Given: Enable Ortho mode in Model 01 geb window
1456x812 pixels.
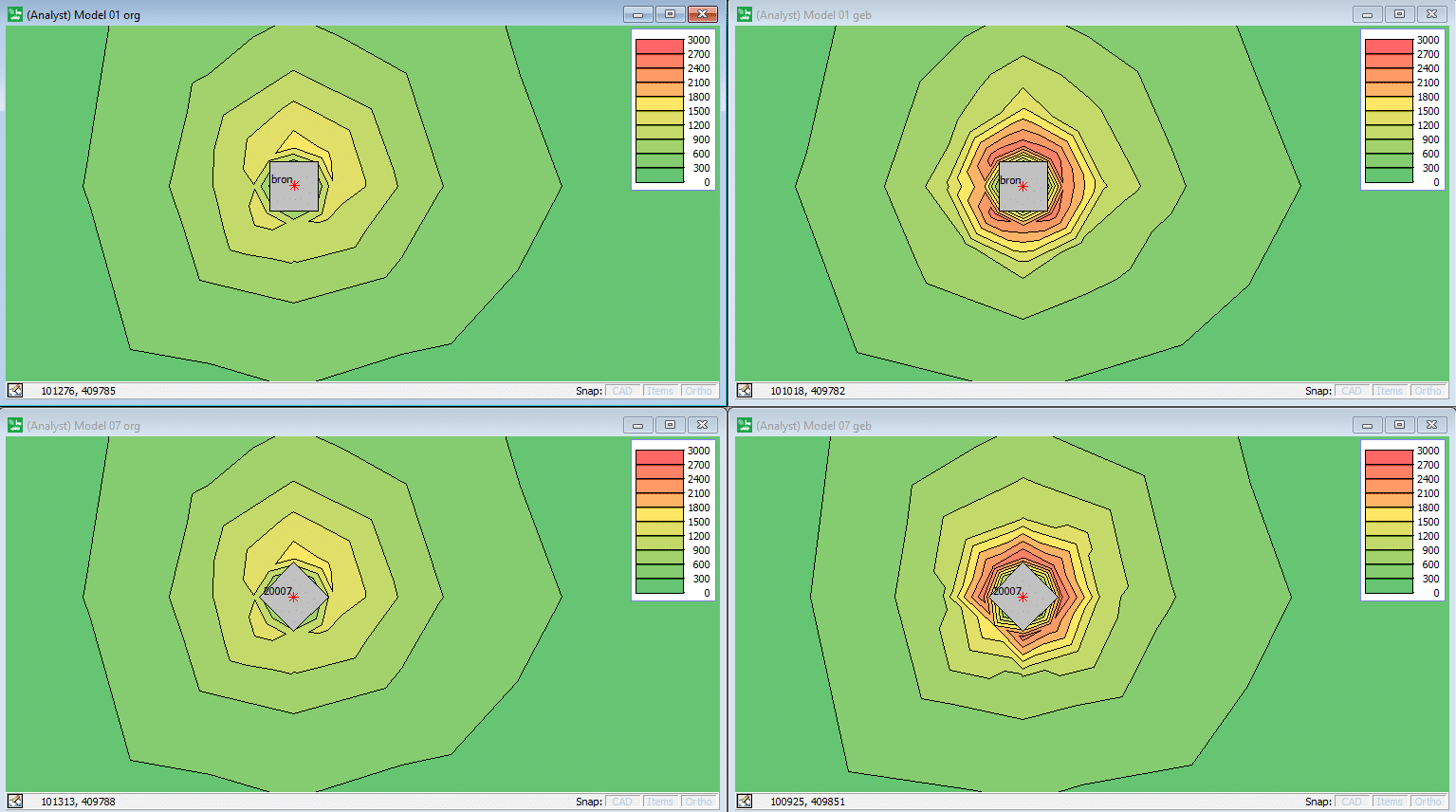Looking at the screenshot, I should coord(1428,391).
